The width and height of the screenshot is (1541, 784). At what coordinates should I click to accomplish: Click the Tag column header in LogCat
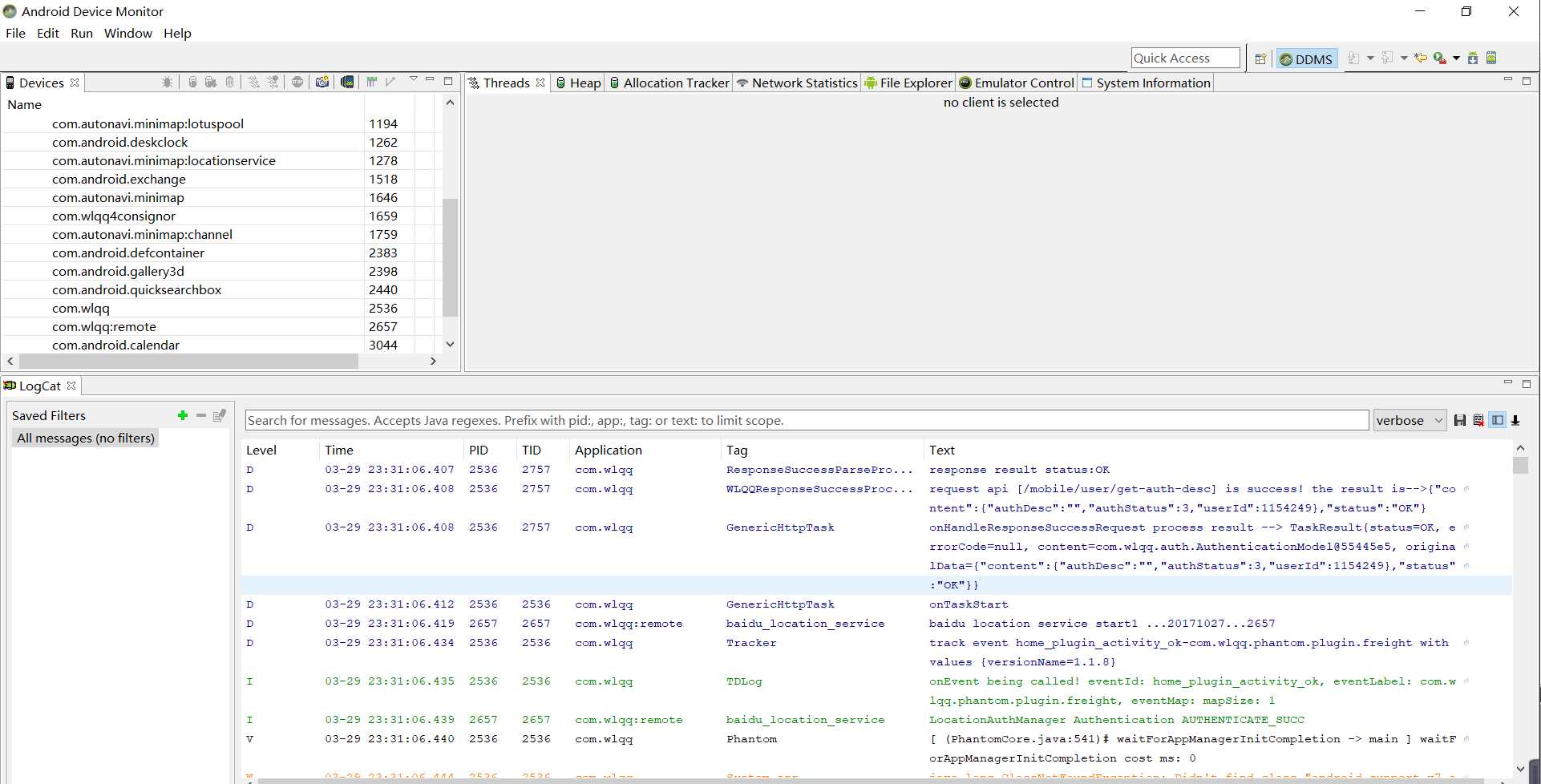pyautogui.click(x=823, y=450)
